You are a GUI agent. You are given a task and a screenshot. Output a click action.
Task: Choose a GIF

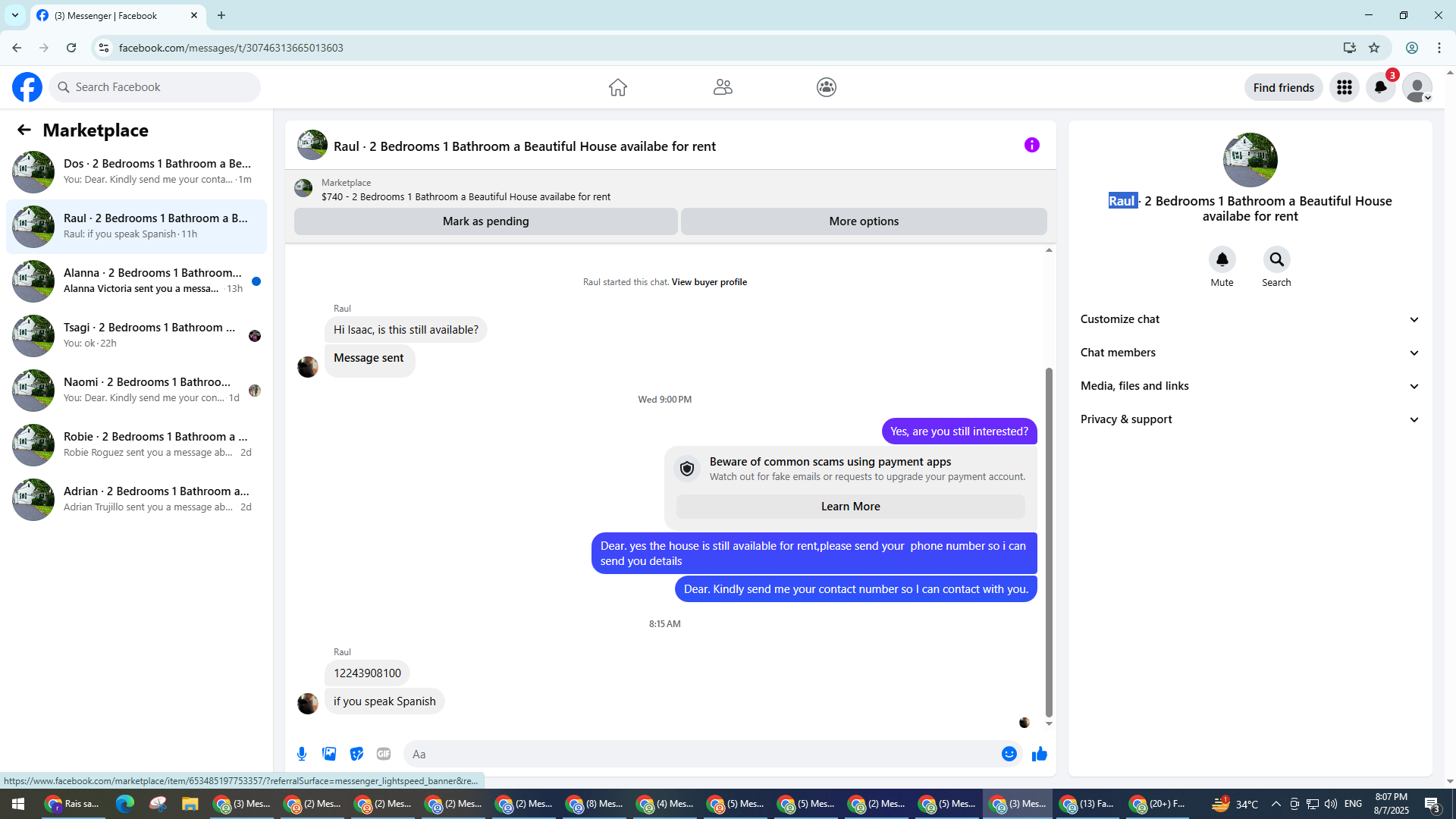pyautogui.click(x=384, y=754)
